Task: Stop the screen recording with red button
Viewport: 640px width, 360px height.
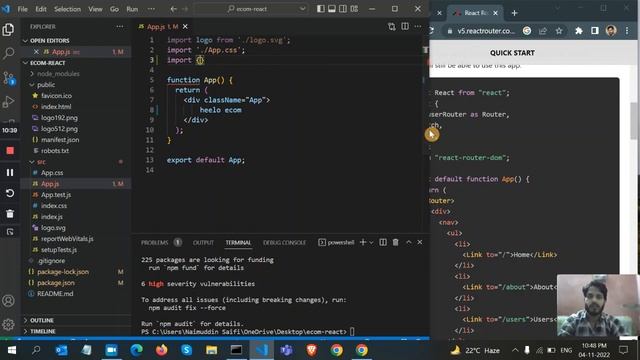Action: pyautogui.click(x=10, y=151)
